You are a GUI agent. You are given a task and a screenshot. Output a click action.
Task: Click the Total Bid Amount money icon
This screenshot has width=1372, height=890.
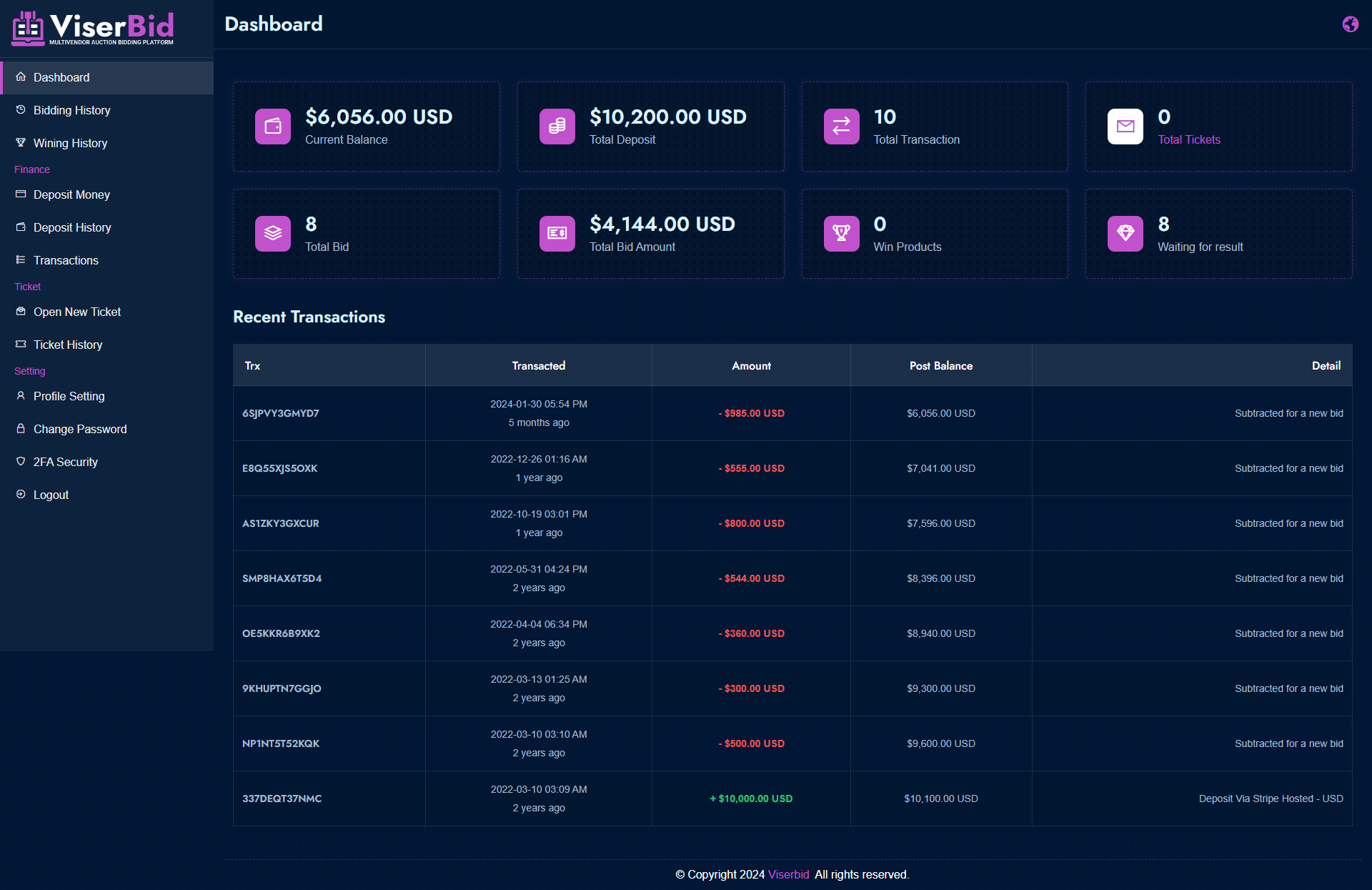557,234
